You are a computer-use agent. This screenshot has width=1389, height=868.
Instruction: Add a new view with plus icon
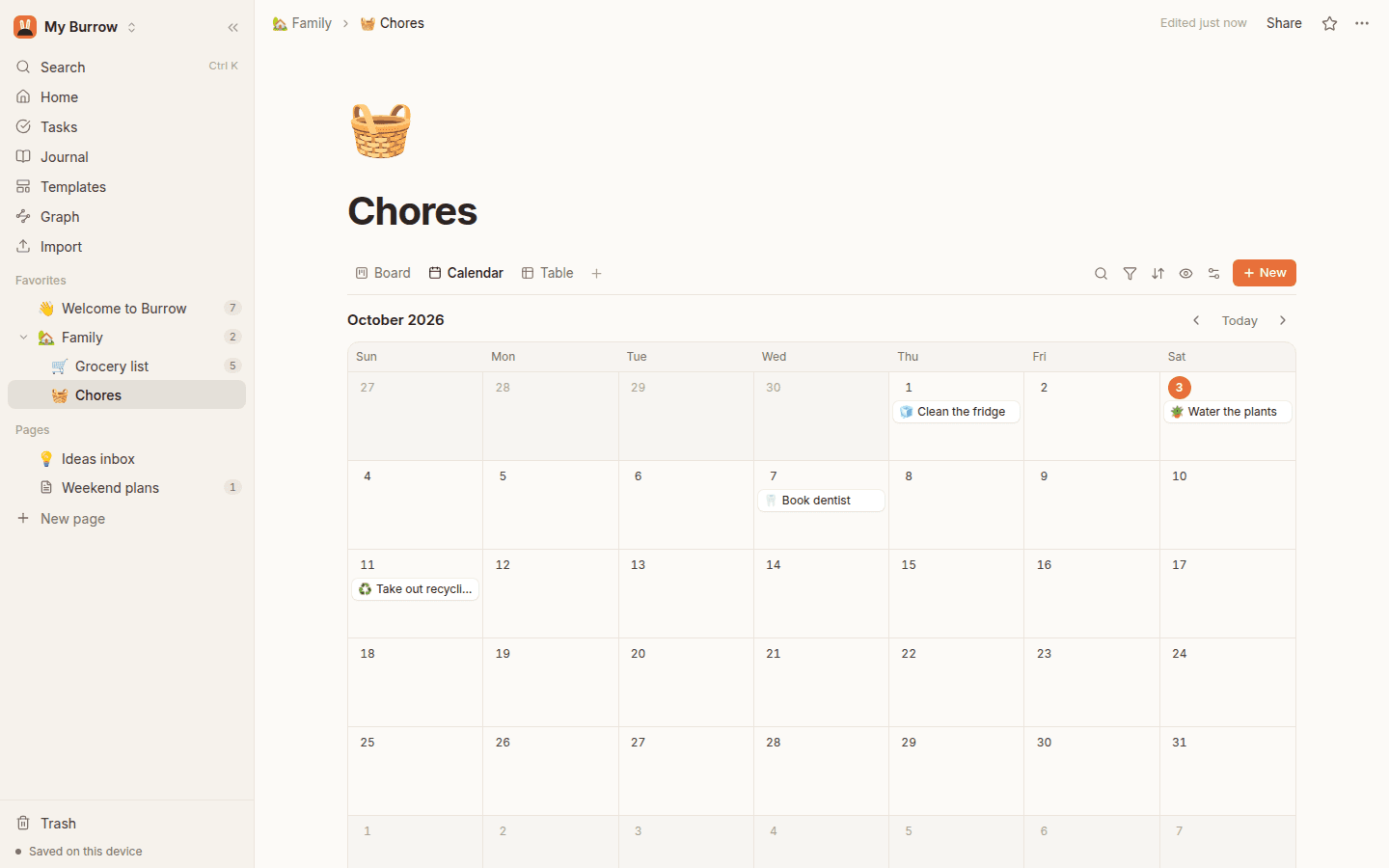click(596, 273)
